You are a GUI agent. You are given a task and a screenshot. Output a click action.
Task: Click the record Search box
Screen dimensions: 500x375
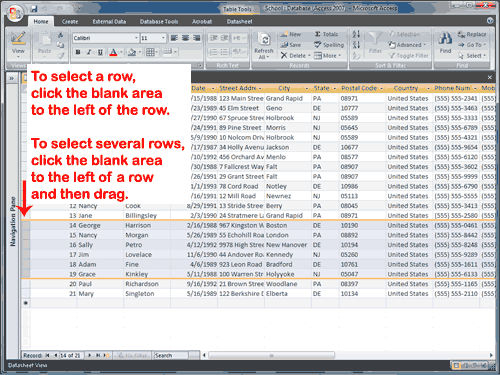point(171,355)
